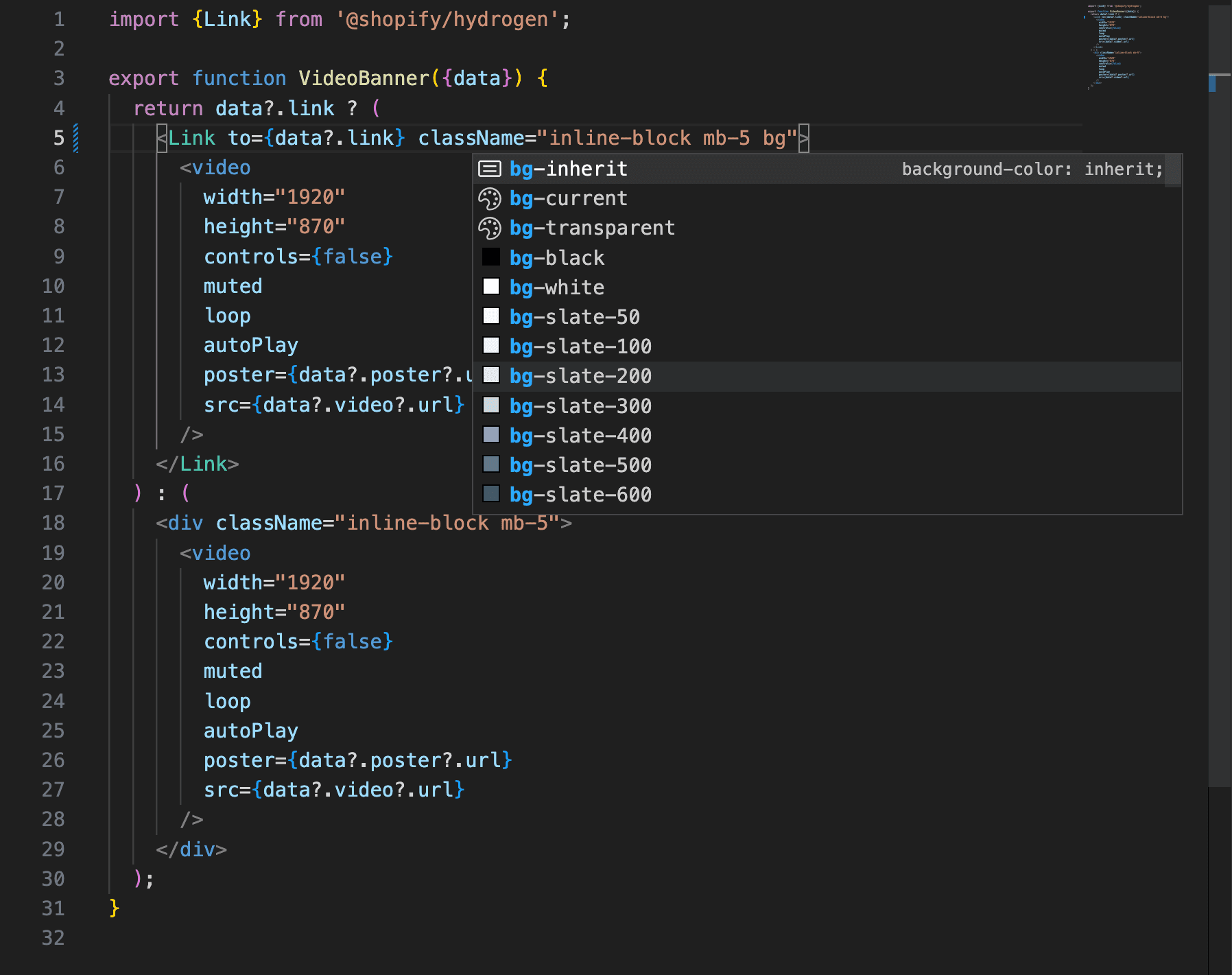Image resolution: width=1232 pixels, height=975 pixels.
Task: Click line number 18 in the gutter
Action: [54, 523]
